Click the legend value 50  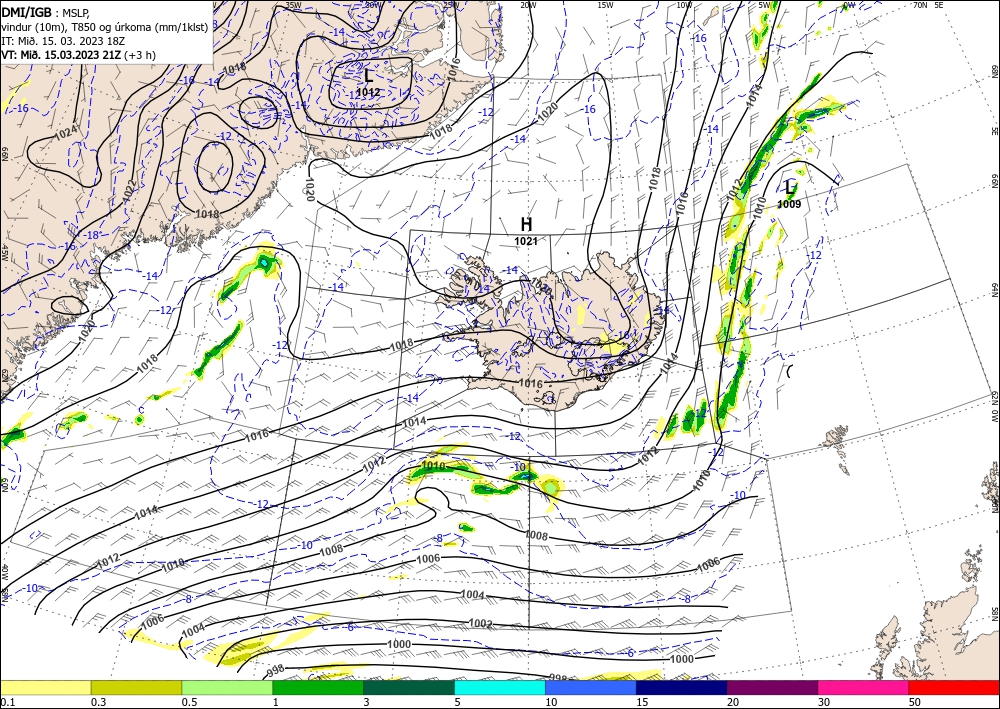[x=915, y=702]
